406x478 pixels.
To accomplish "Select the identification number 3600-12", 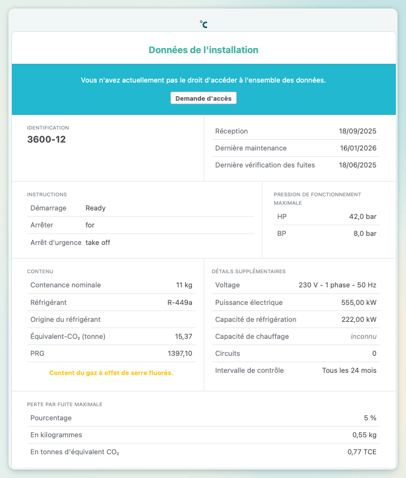I will pos(46,139).
